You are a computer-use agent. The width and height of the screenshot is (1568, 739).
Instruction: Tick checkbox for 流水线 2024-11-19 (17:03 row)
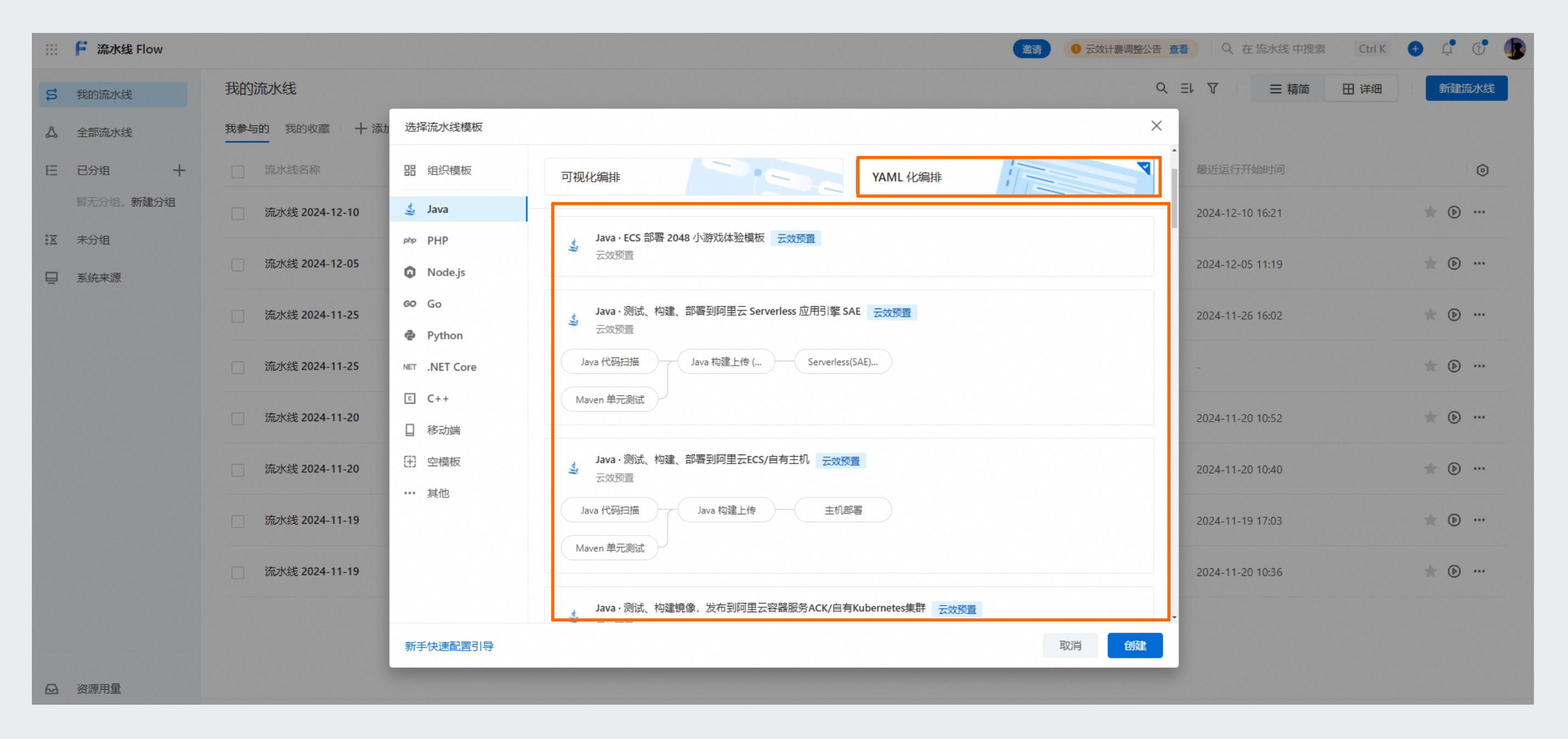237,521
